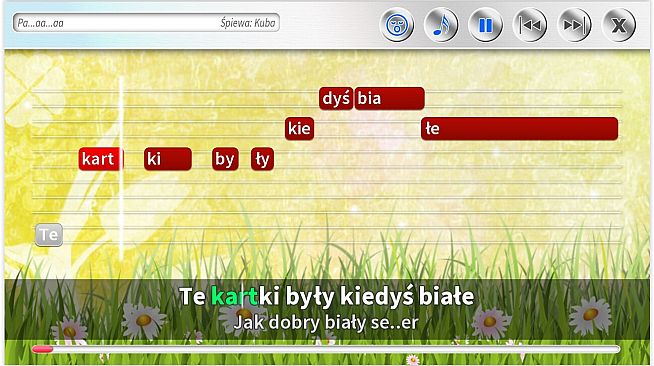Image resolution: width=654 pixels, height=366 pixels.
Task: Skip back to the previous track
Action: pyautogui.click(x=530, y=25)
